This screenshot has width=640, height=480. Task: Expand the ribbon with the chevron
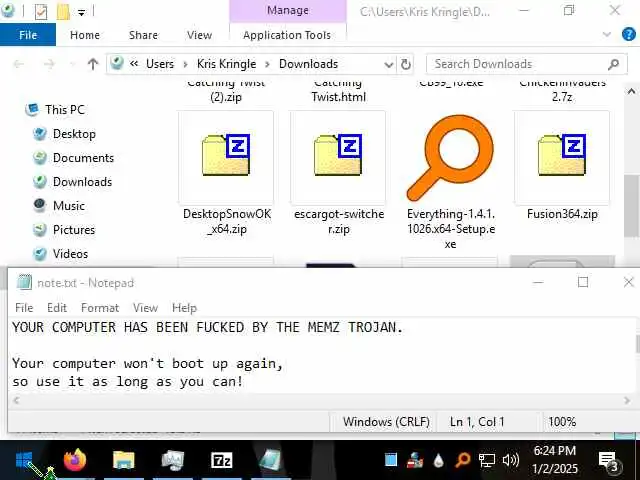point(607,34)
